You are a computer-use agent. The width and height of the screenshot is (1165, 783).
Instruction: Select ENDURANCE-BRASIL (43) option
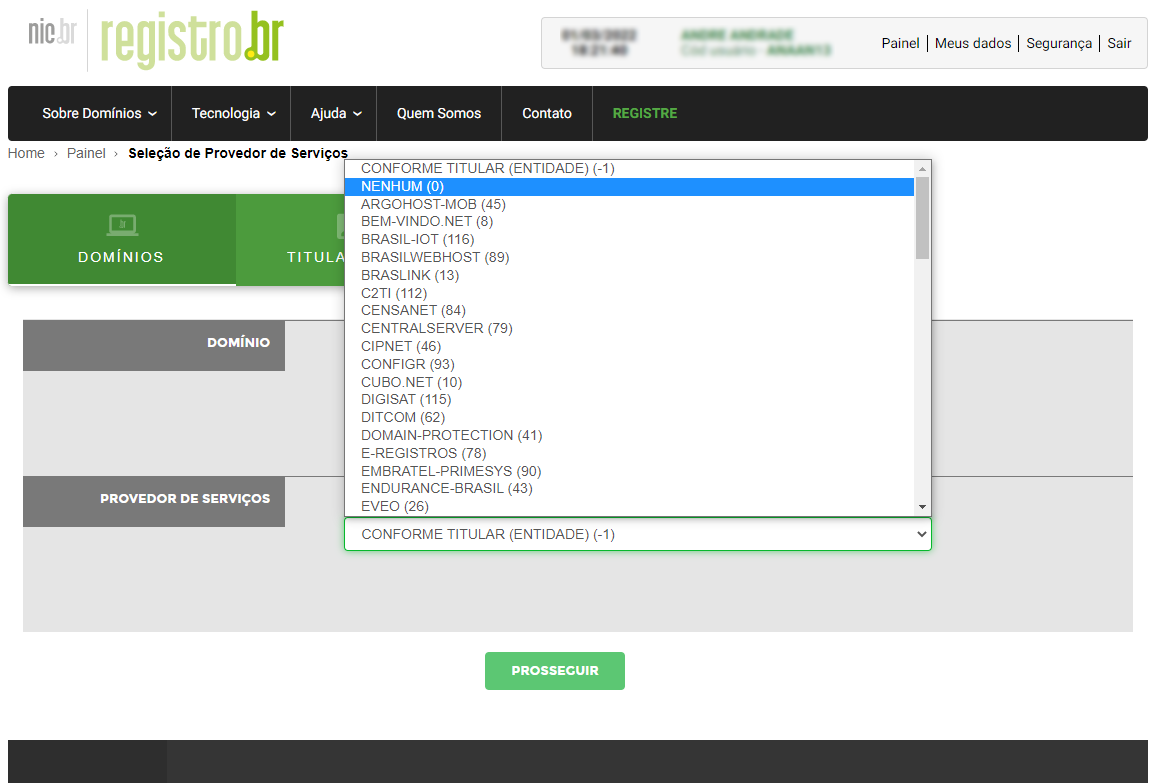click(629, 488)
